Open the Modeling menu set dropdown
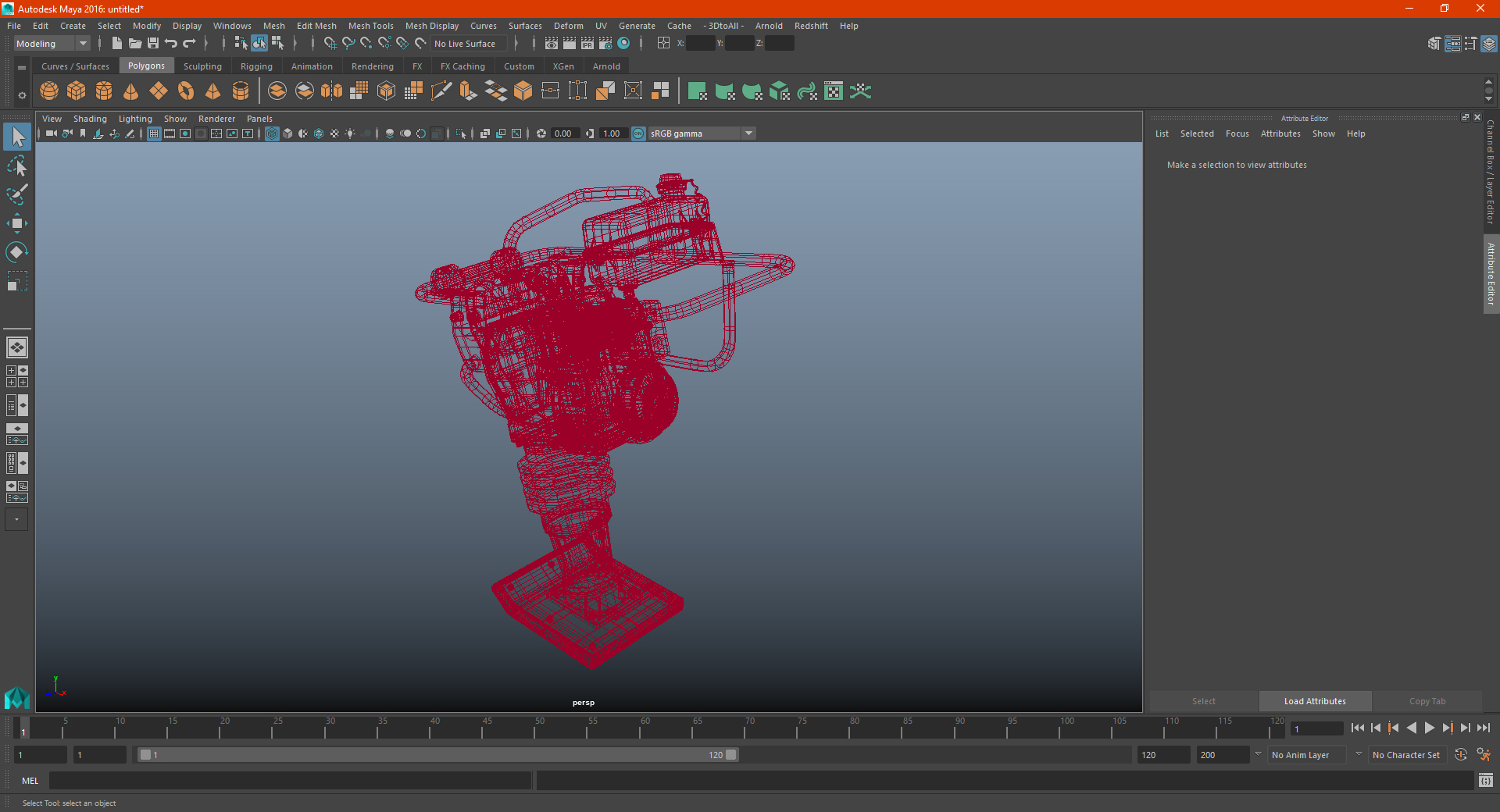 coord(52,44)
